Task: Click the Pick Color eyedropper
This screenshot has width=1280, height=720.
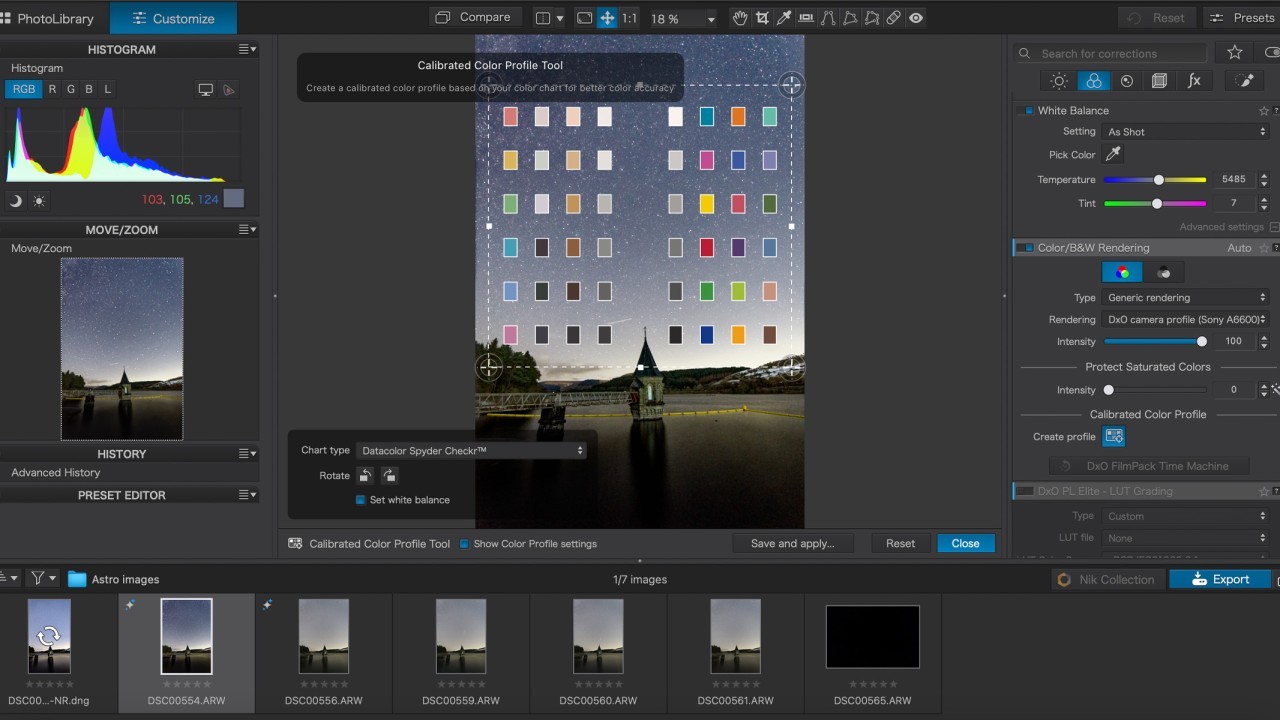Action: point(1113,154)
